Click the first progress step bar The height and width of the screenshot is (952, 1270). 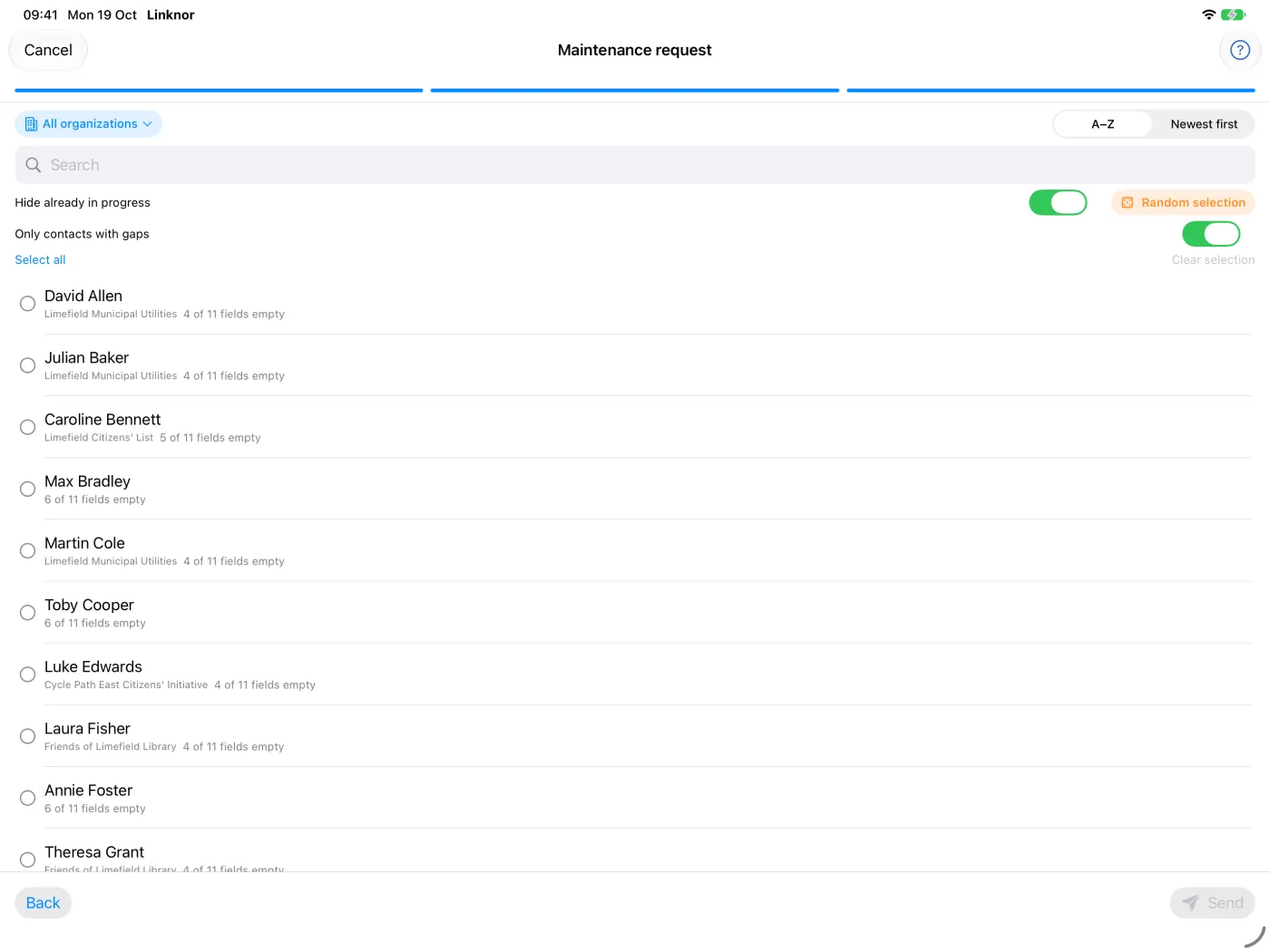pos(219,91)
